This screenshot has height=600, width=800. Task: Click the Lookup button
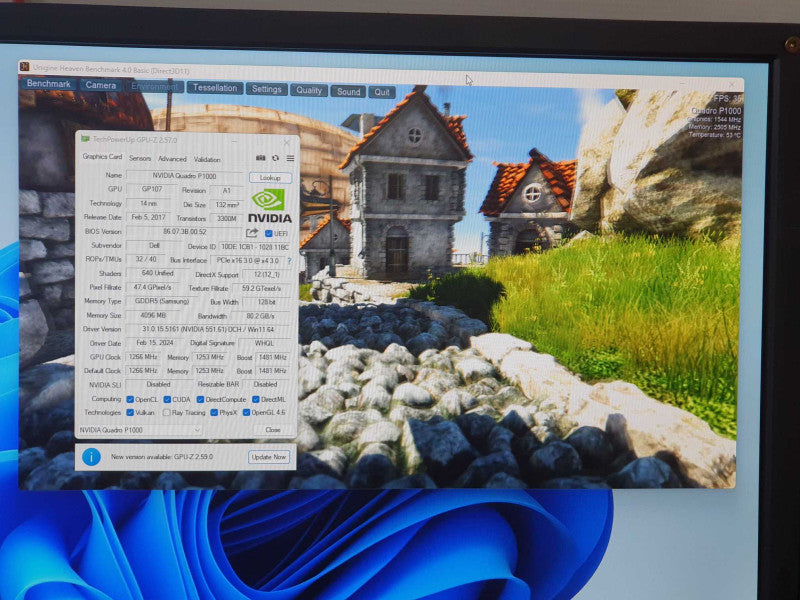point(270,178)
